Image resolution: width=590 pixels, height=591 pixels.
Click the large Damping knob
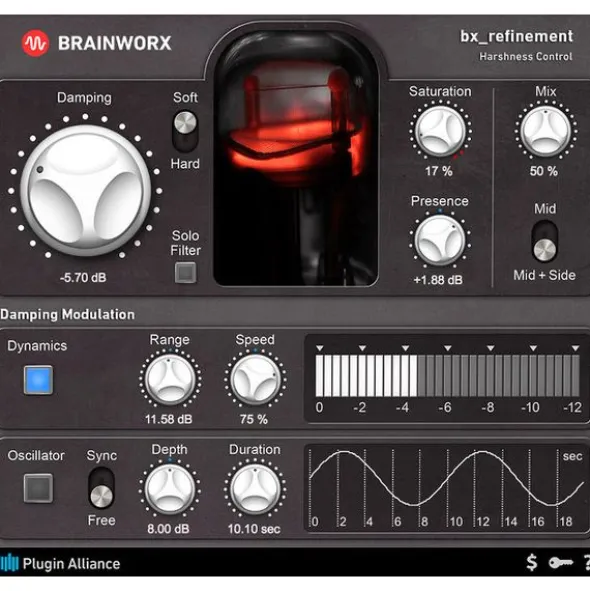86,190
